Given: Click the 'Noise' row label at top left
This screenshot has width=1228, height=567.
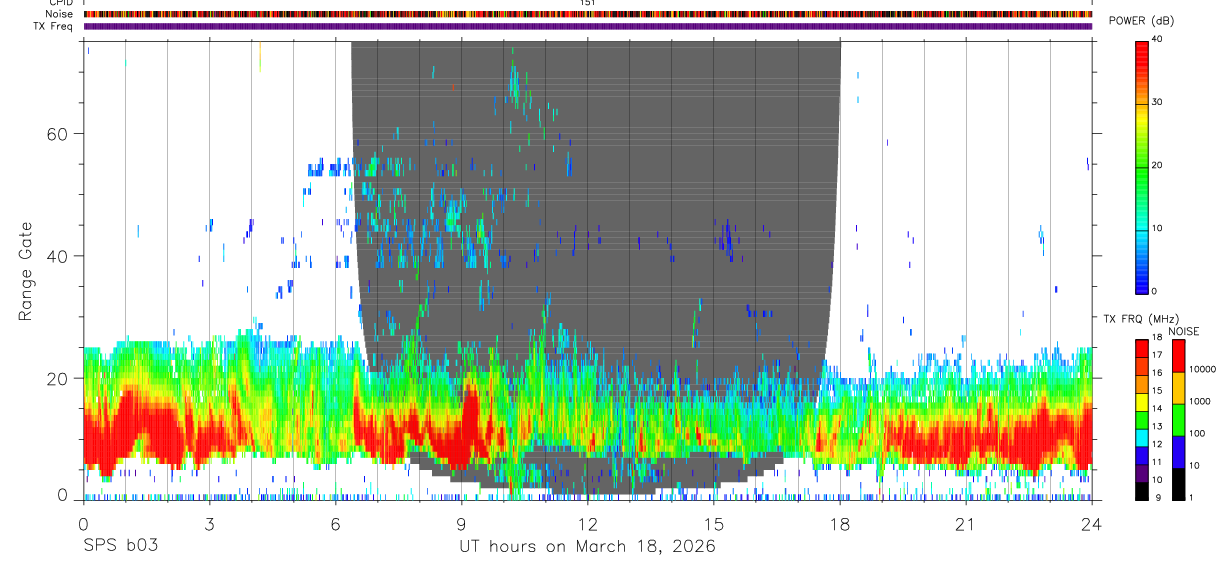Looking at the screenshot, I should click(x=60, y=14).
